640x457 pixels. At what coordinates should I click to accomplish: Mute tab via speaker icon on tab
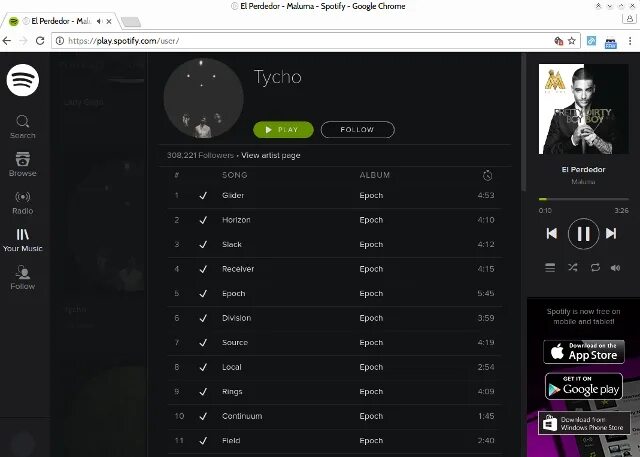point(99,21)
